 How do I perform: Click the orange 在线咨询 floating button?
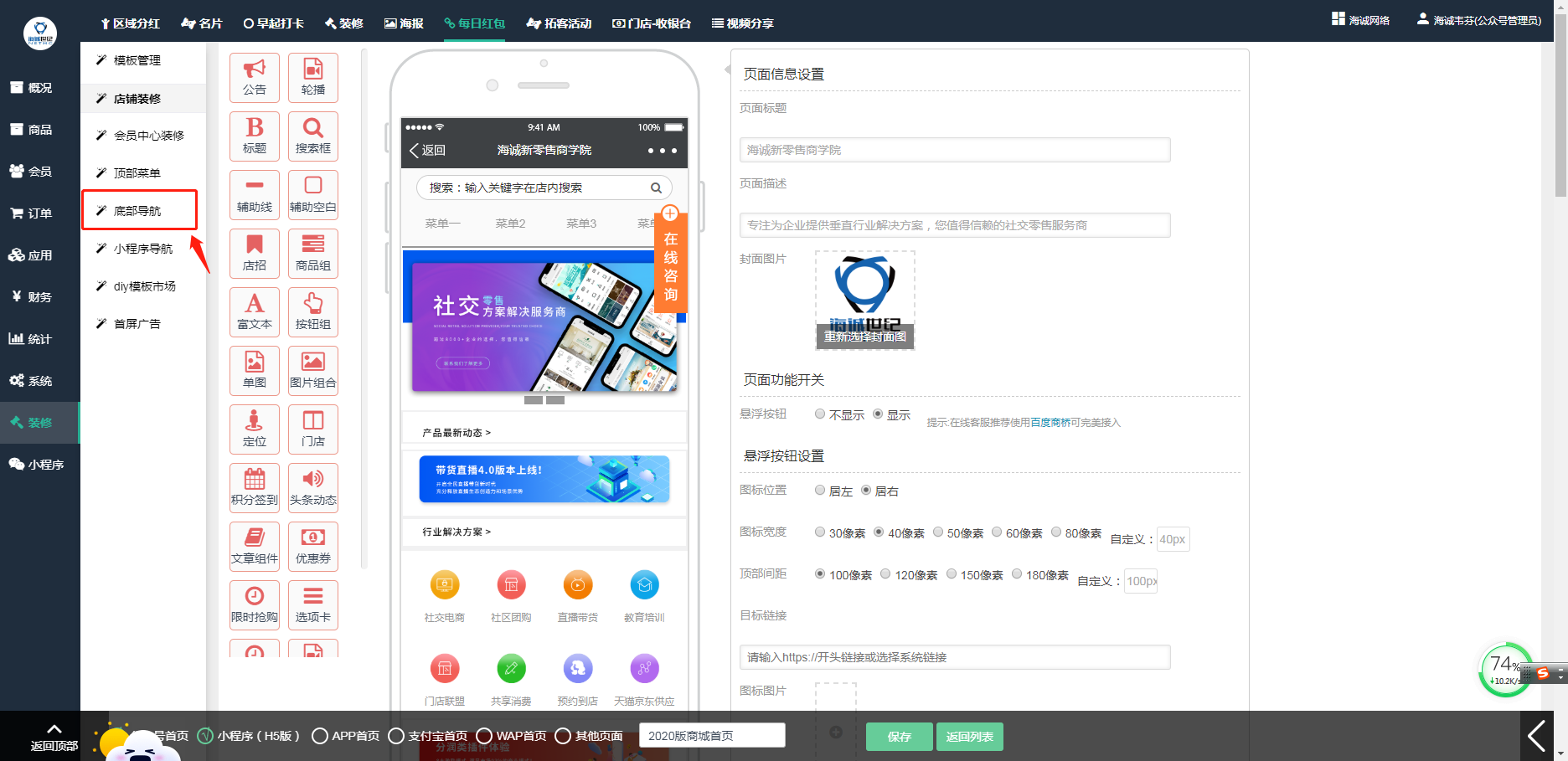(x=670, y=259)
